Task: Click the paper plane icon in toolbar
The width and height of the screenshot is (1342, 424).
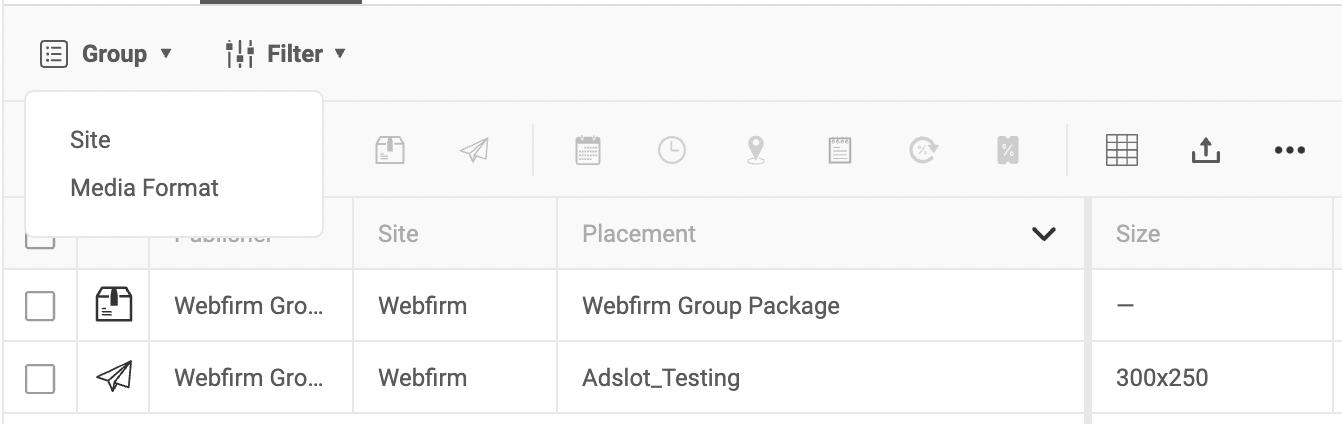Action: [474, 150]
